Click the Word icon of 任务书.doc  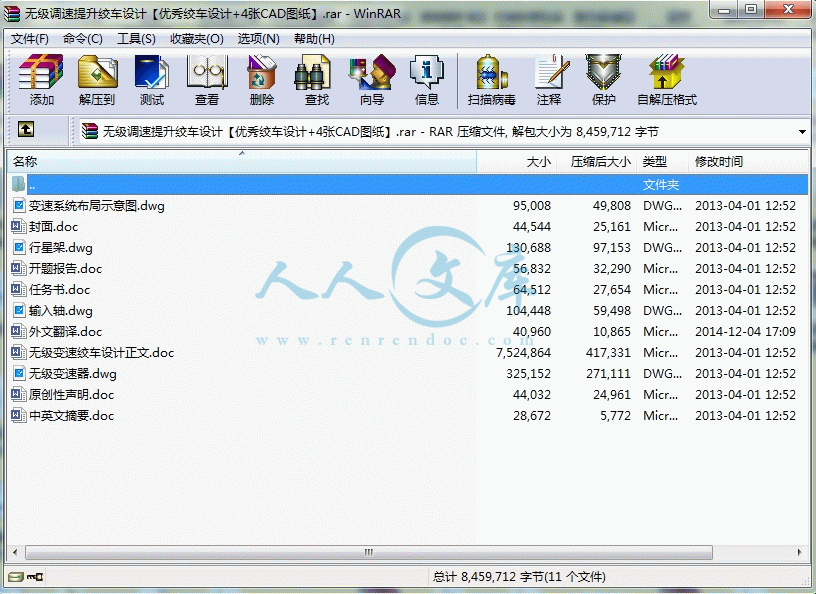[19, 289]
